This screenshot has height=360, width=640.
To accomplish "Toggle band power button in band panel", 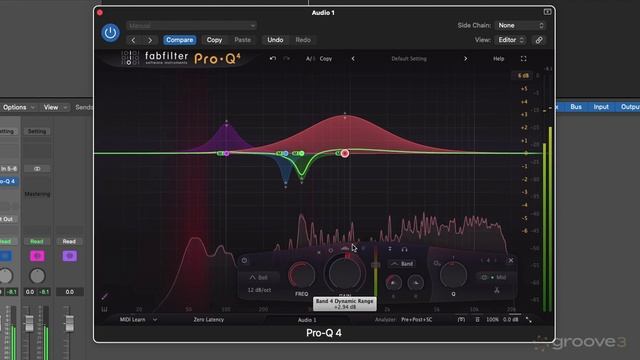I will click(x=244, y=260).
